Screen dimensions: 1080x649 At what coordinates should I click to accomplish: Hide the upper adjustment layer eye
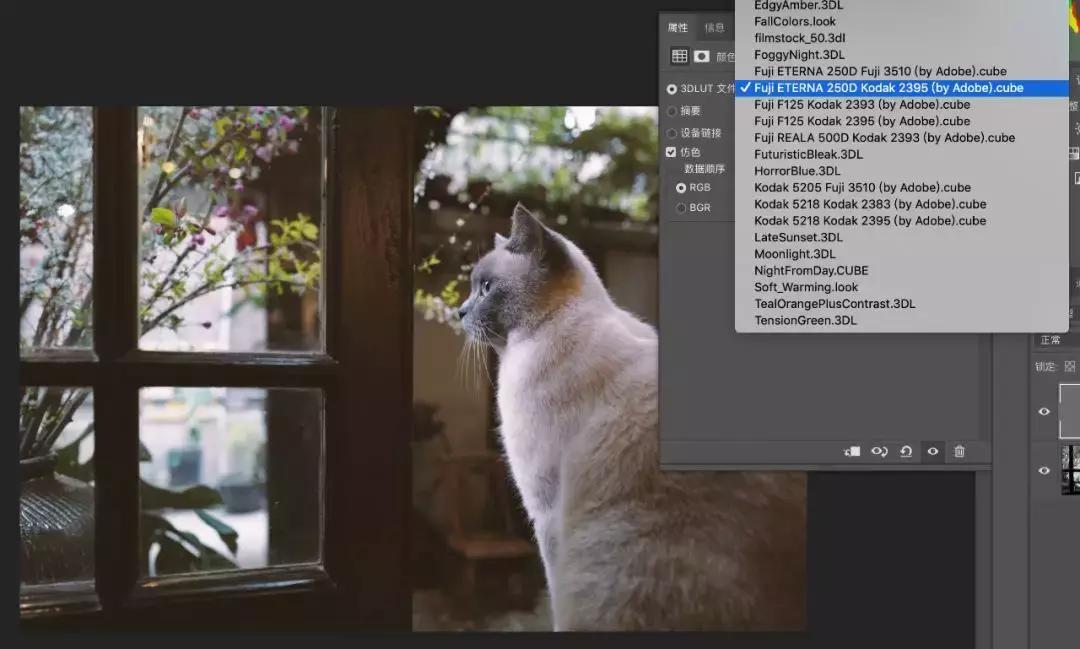click(x=1044, y=411)
